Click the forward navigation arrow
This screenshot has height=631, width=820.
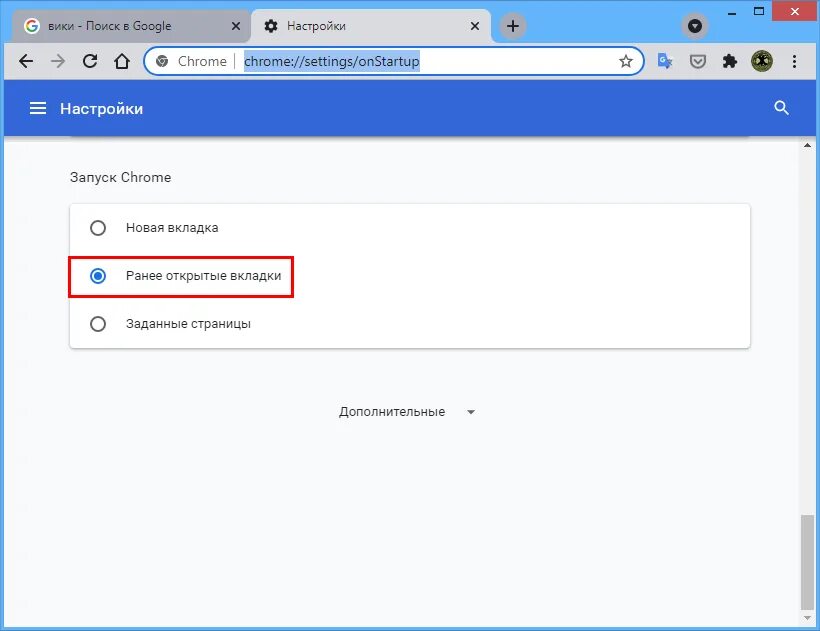click(58, 61)
